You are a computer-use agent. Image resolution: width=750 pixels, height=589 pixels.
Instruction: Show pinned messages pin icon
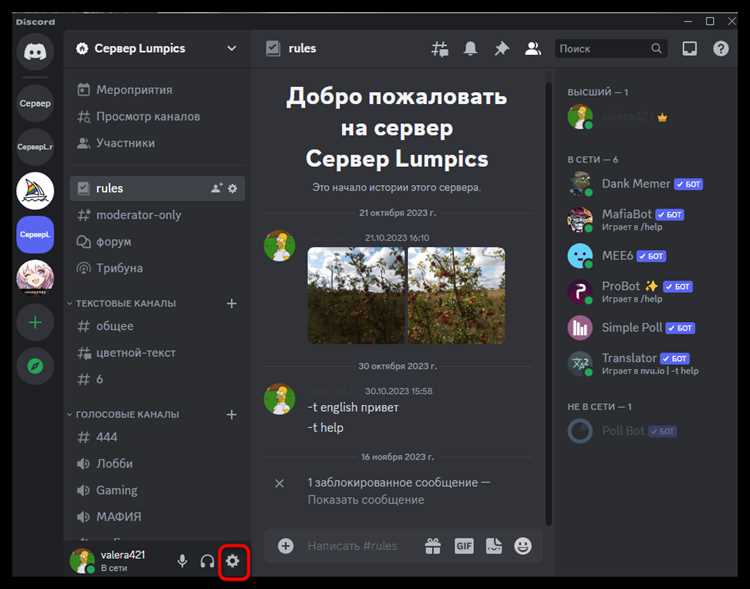coord(502,48)
